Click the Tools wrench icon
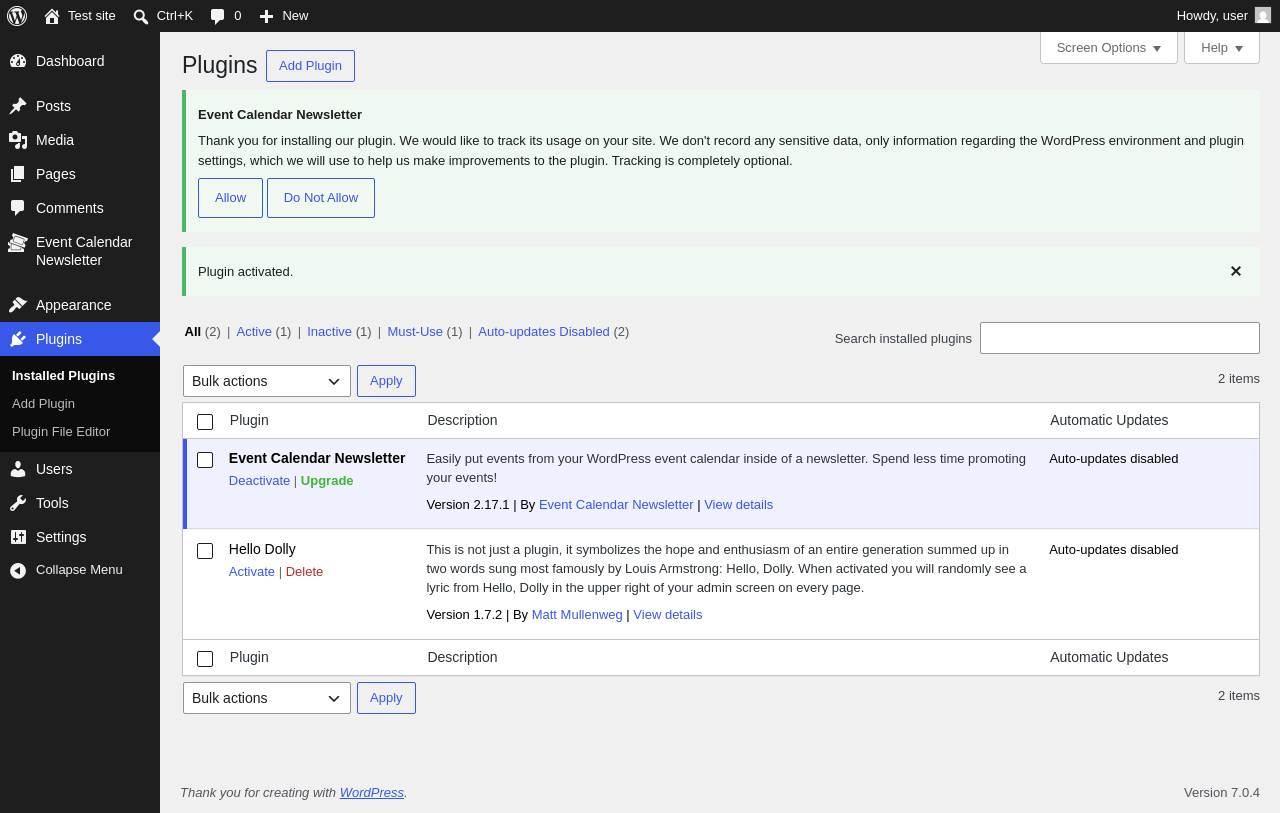The height and width of the screenshot is (813, 1280). tap(18, 503)
